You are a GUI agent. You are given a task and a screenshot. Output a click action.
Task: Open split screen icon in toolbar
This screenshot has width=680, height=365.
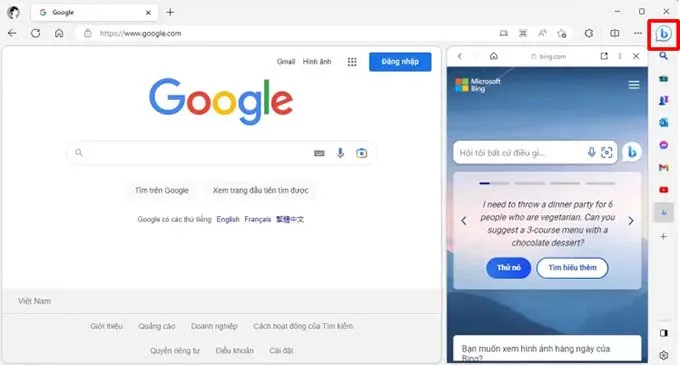615,33
